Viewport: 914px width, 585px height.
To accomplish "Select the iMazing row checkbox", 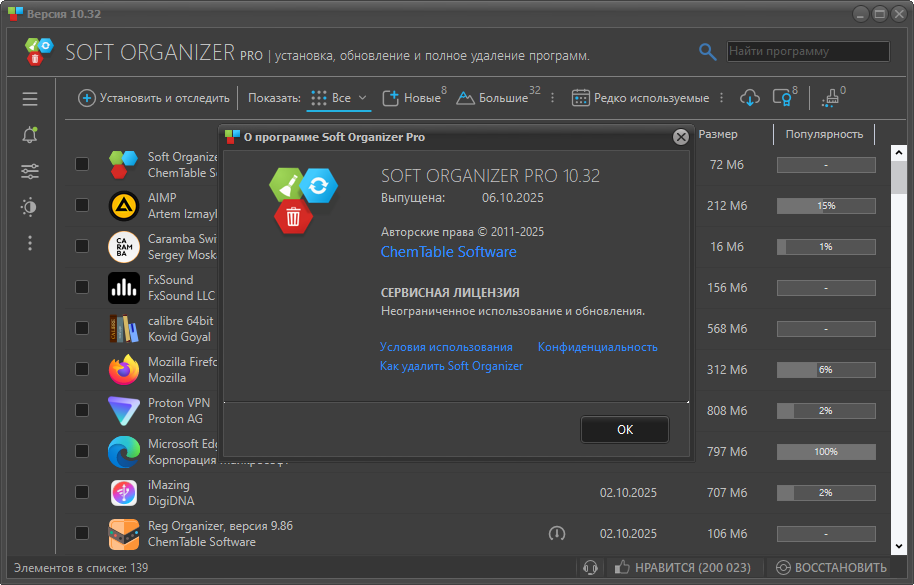I will [x=82, y=492].
